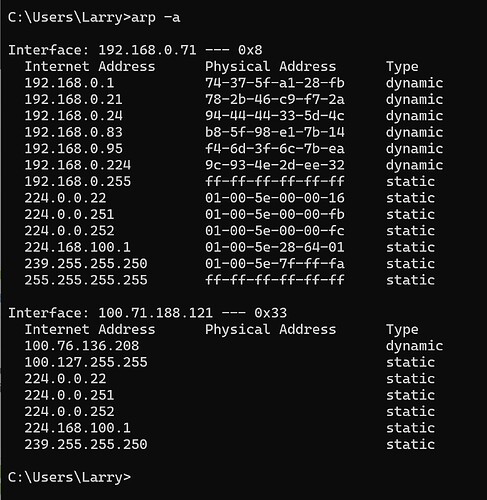The image size is (487, 500).
Task: Click MAC address b8-5f-98-e1-7b-14
Action: point(275,132)
